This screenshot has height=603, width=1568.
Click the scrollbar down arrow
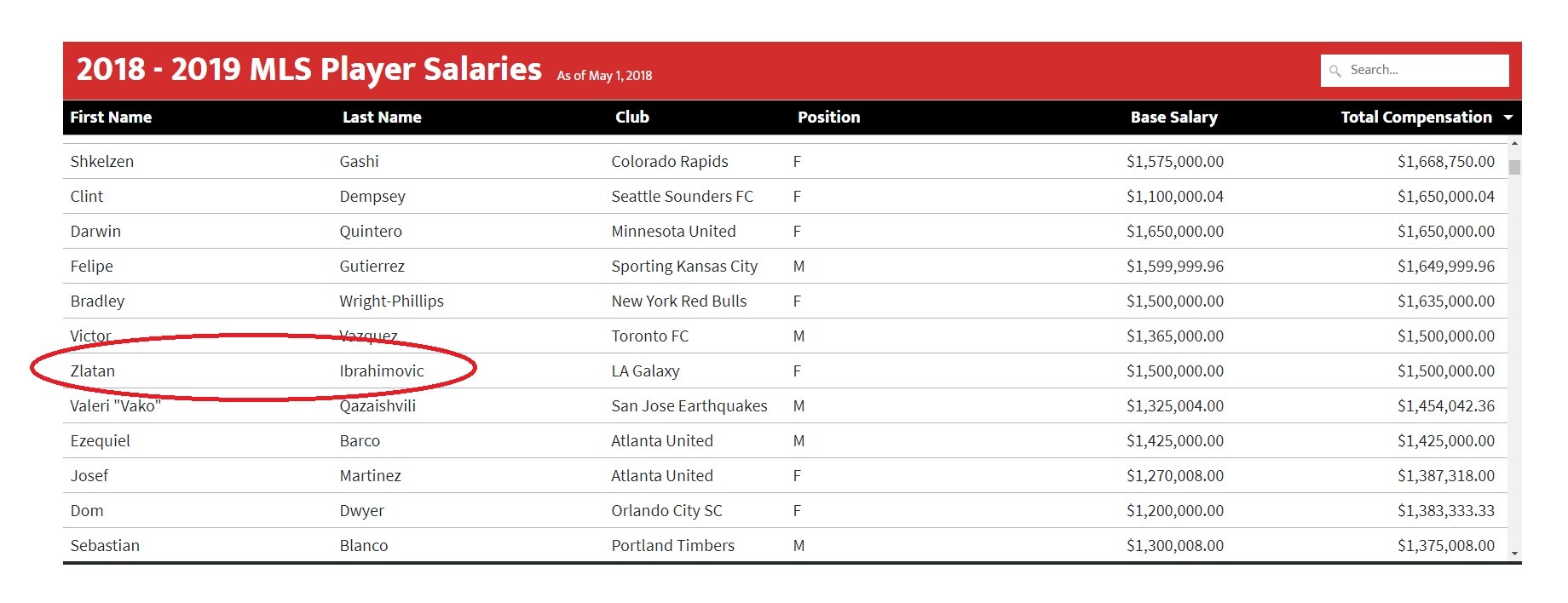(1514, 554)
